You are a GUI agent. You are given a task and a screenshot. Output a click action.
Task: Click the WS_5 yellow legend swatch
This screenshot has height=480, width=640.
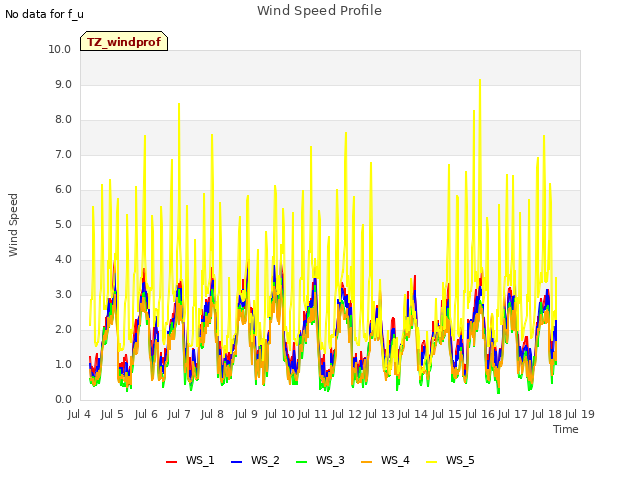click(431, 462)
